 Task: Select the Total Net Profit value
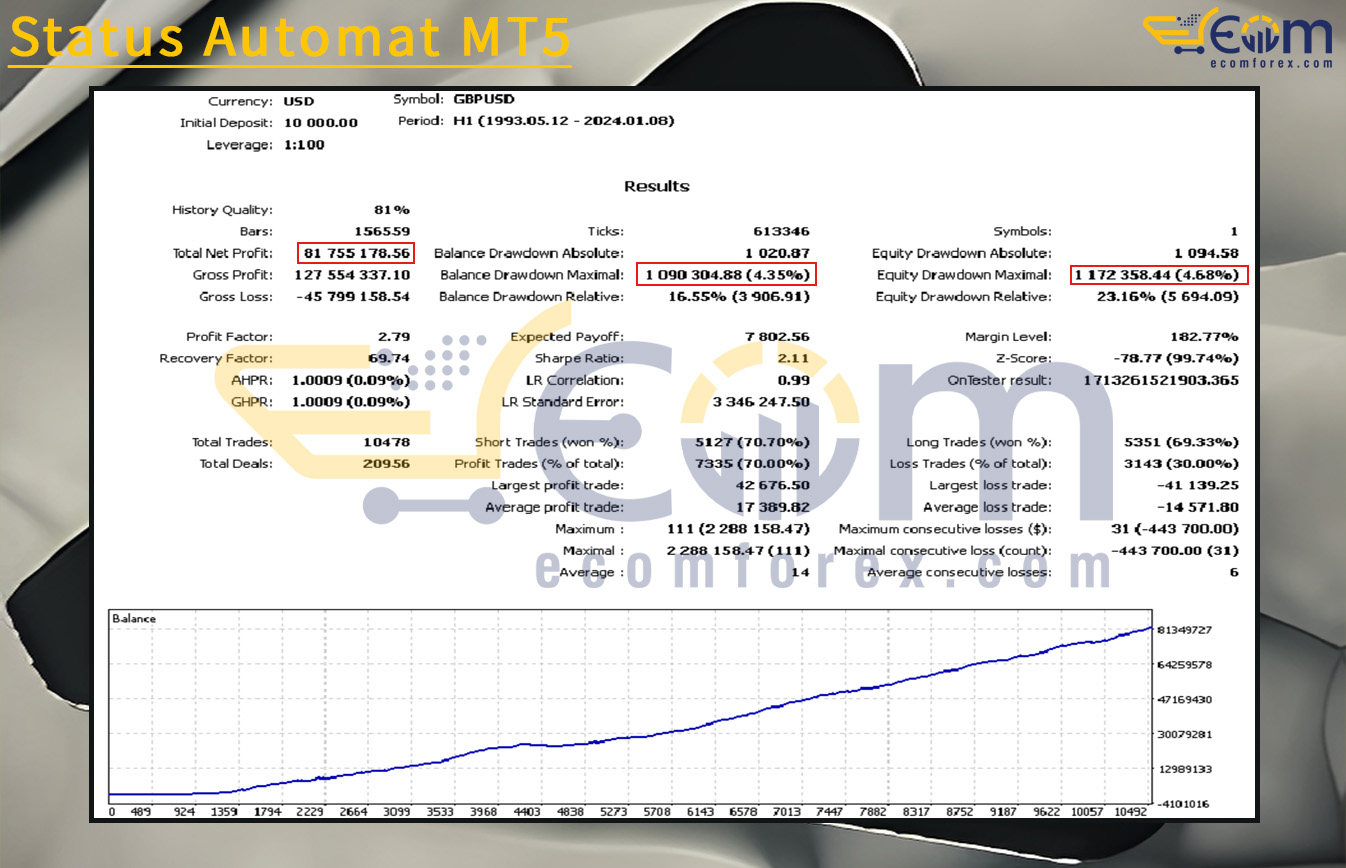coord(355,254)
